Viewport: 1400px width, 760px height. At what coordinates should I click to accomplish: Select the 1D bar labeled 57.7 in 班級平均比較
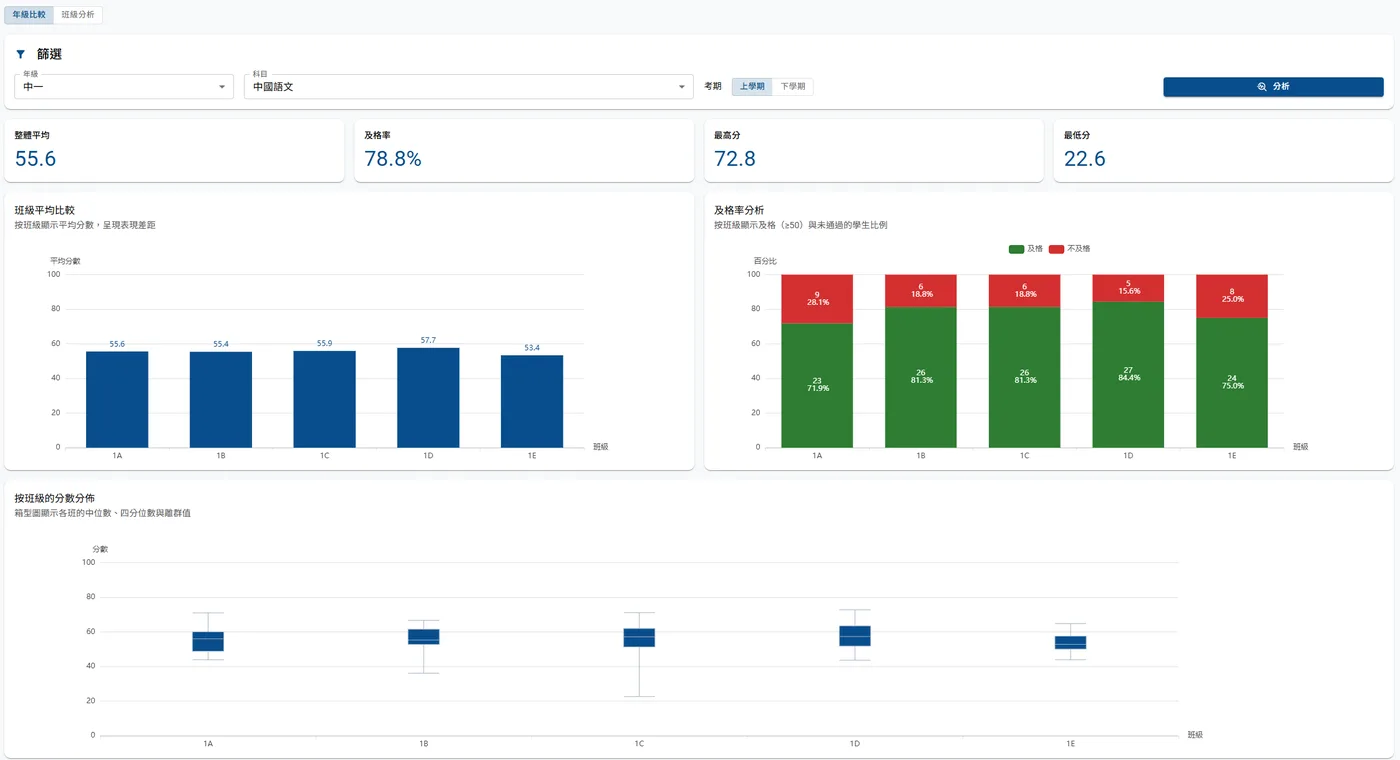428,397
